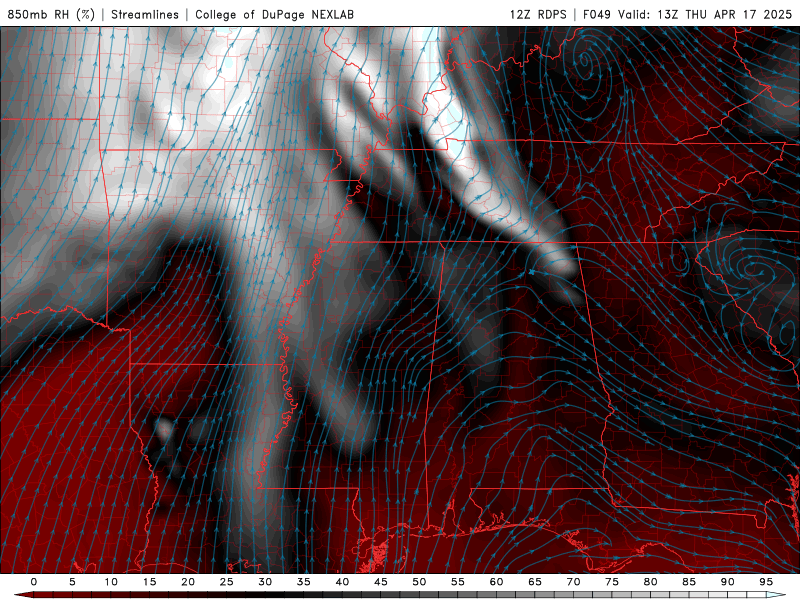Click the 80 label on the humidity scale
800x600 pixels.
click(x=650, y=582)
